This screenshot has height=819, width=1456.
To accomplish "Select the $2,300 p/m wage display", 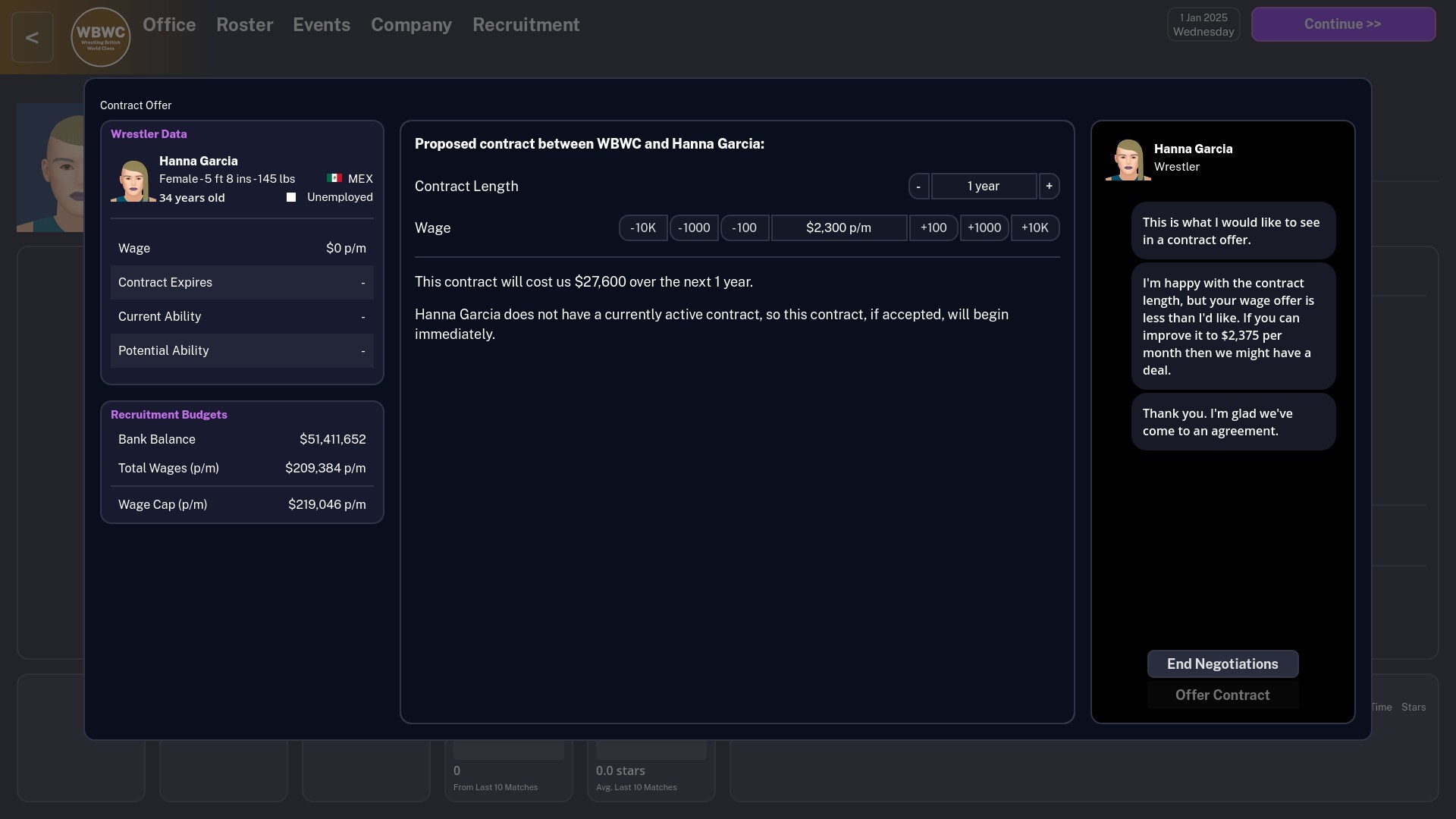I will [839, 227].
